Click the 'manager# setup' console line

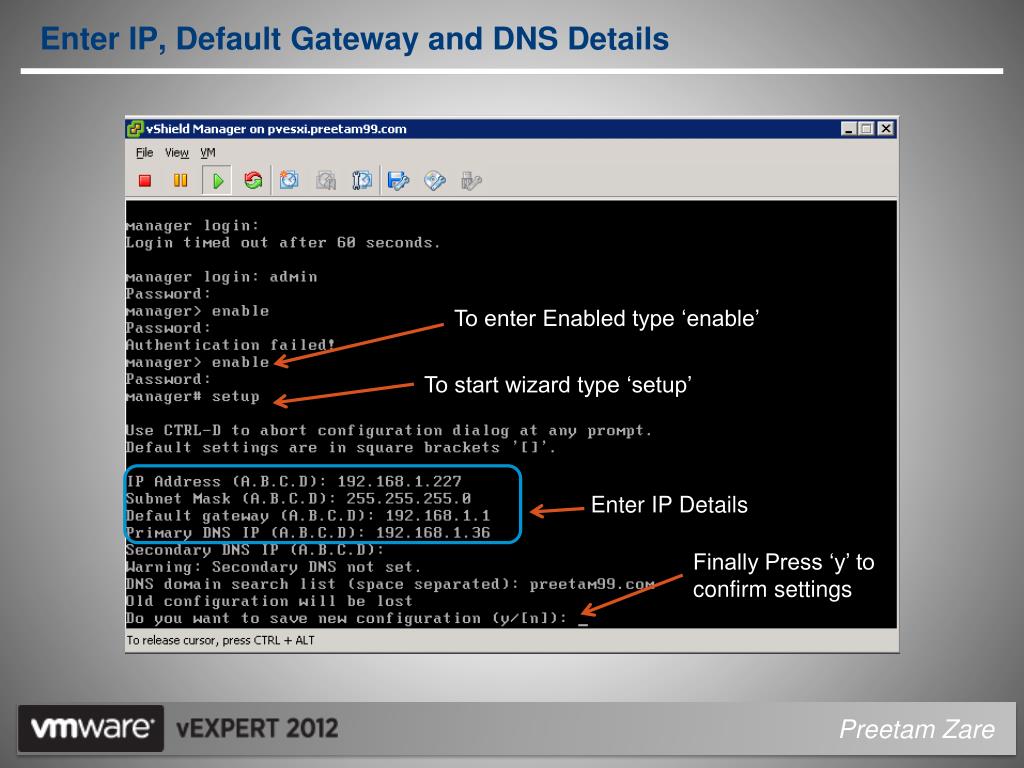click(x=193, y=396)
